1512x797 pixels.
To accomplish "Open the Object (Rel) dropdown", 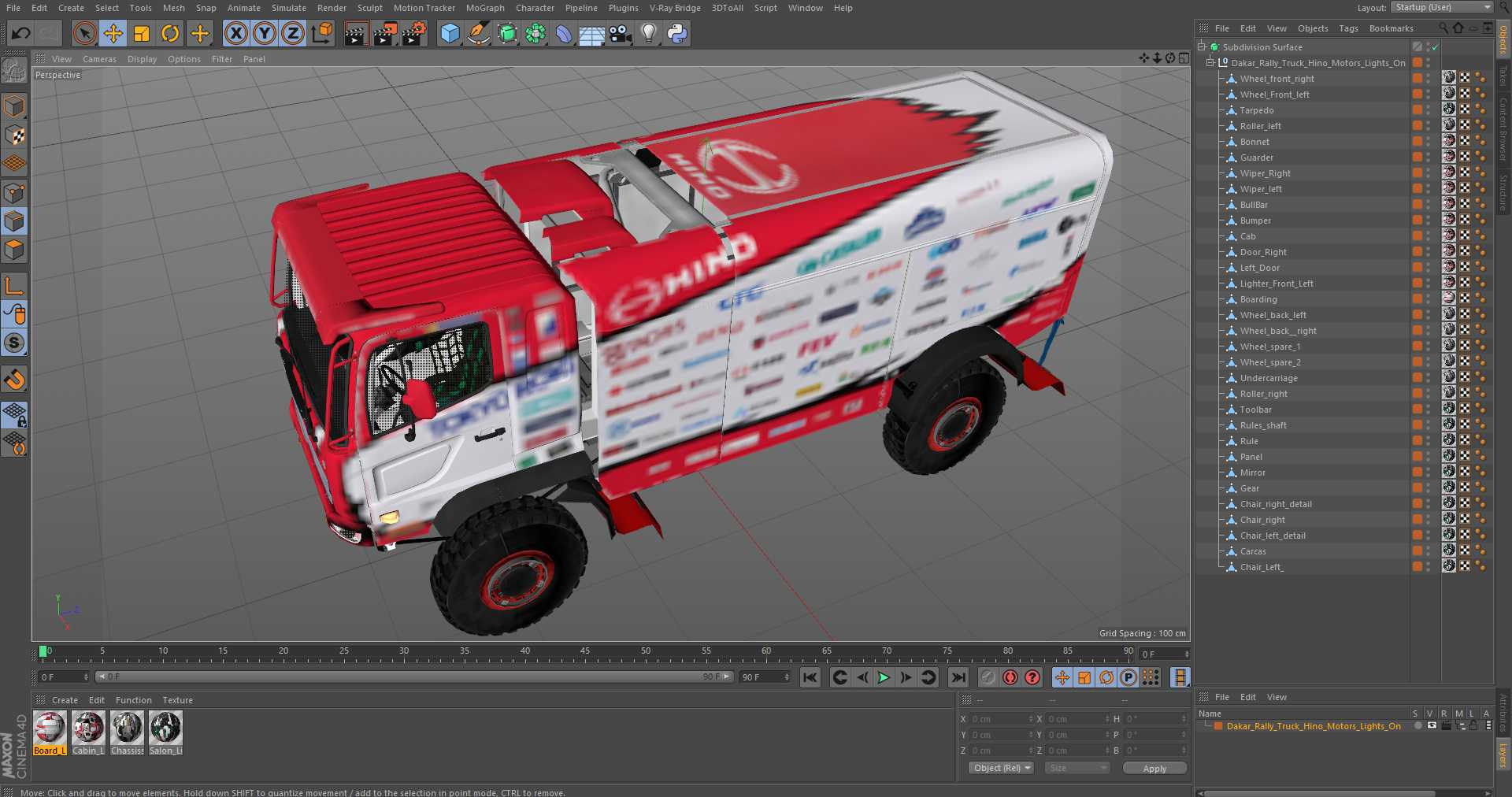I will 1001,768.
